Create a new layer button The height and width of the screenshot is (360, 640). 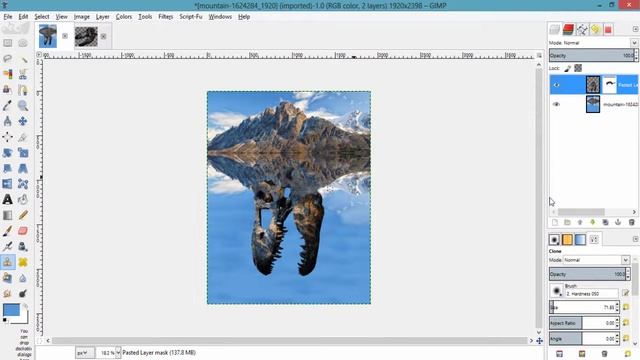[555, 222]
